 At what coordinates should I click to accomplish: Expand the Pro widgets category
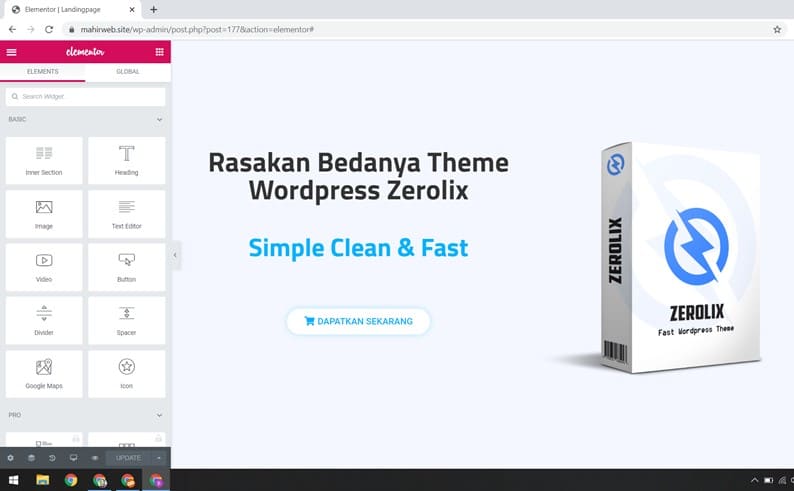(159, 415)
